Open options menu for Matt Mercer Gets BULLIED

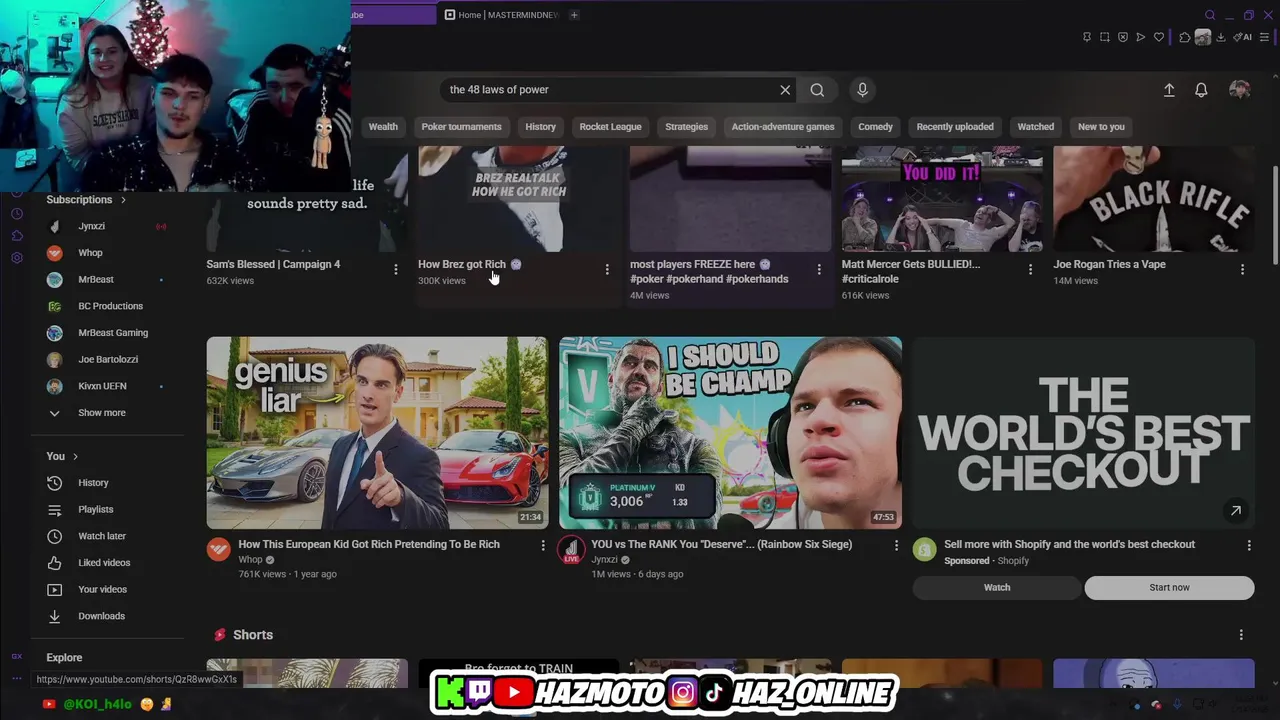pos(1030,269)
